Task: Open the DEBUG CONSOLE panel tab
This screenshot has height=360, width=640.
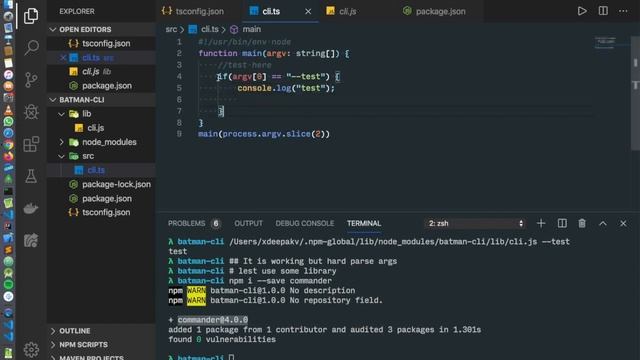Action: (x=304, y=223)
